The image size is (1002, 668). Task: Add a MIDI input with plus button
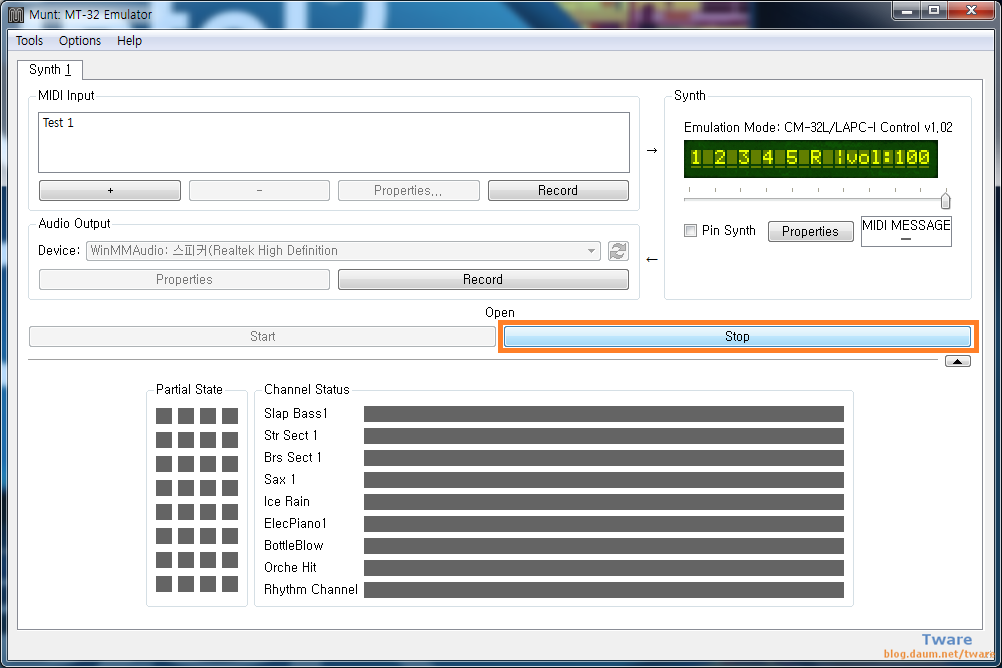click(110, 190)
